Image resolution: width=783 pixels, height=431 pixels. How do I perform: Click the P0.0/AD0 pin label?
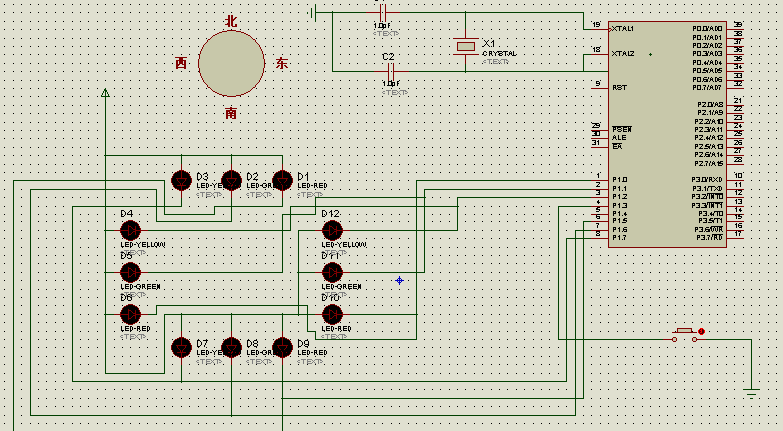707,29
